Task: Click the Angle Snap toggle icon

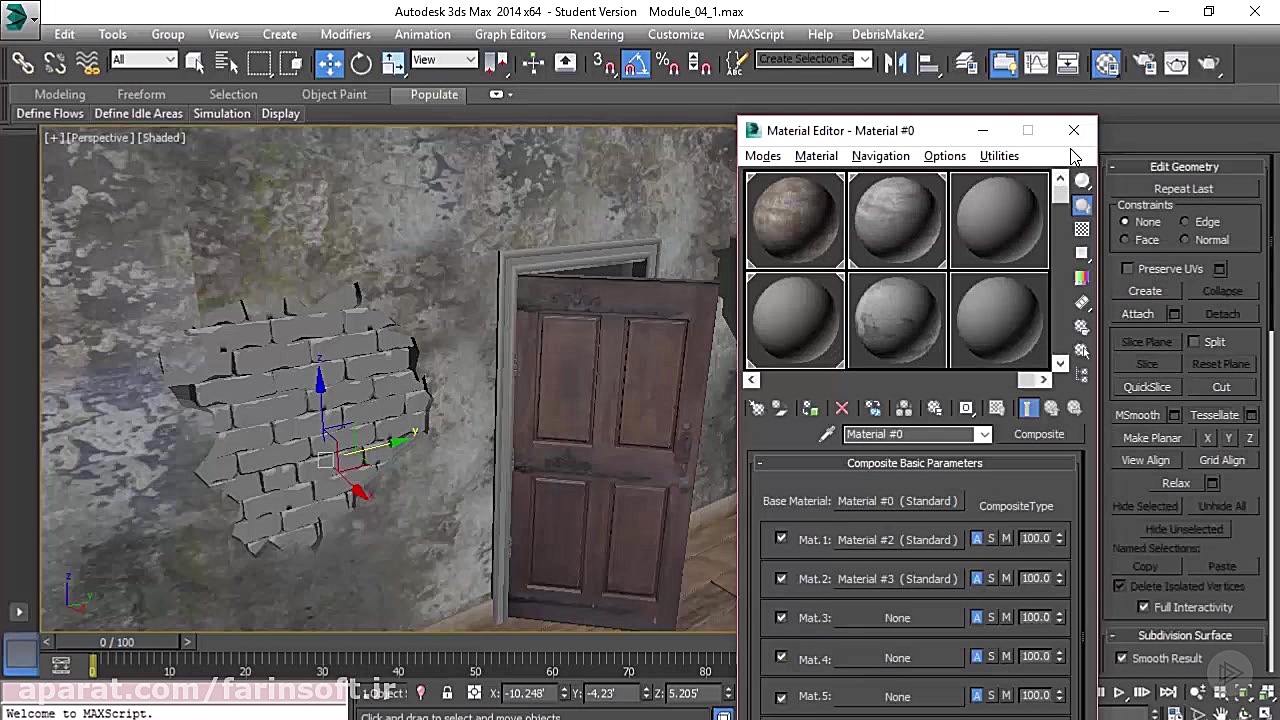Action: pos(635,63)
